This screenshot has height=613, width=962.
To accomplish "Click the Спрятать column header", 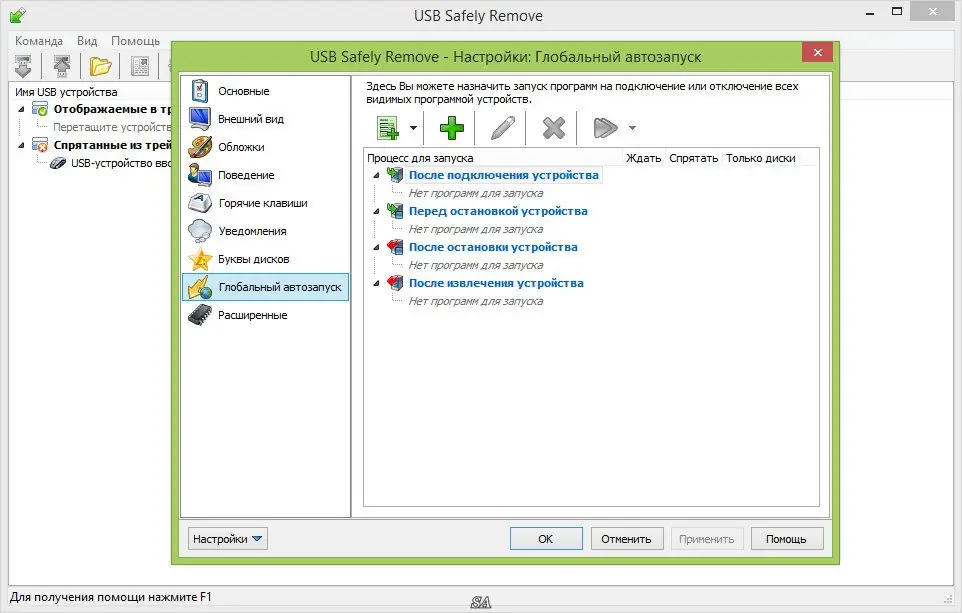I will click(693, 158).
